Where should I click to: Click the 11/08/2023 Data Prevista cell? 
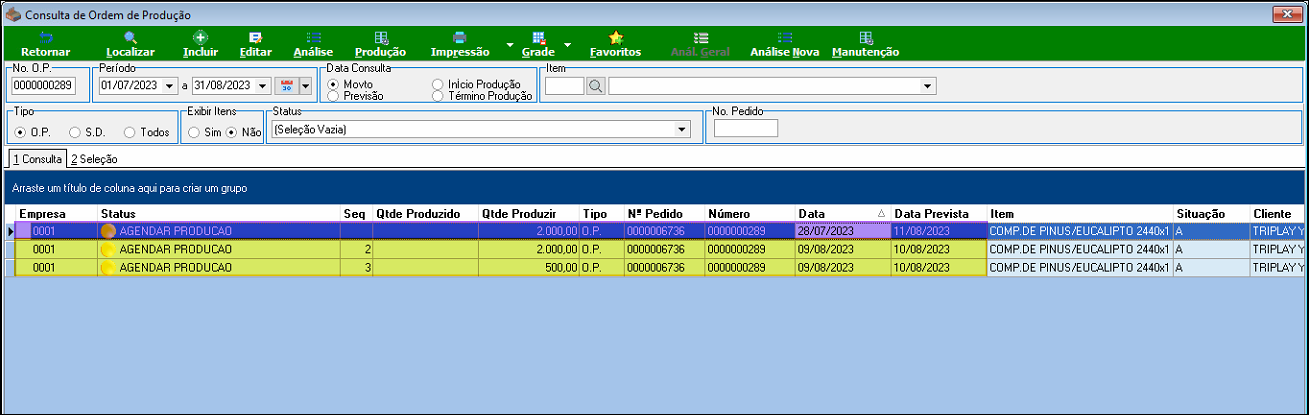pyautogui.click(x=938, y=231)
